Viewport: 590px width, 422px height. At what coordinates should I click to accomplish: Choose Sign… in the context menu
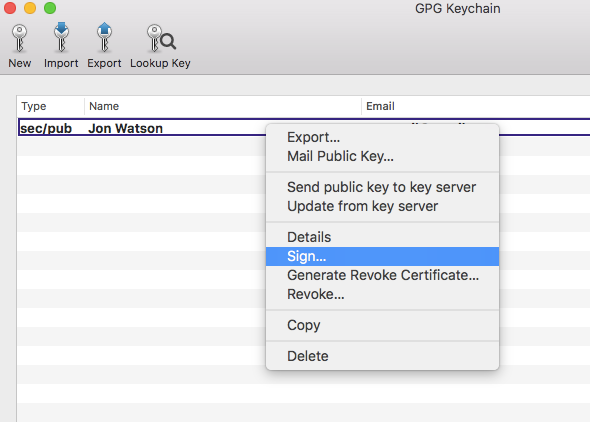pyautogui.click(x=382, y=257)
